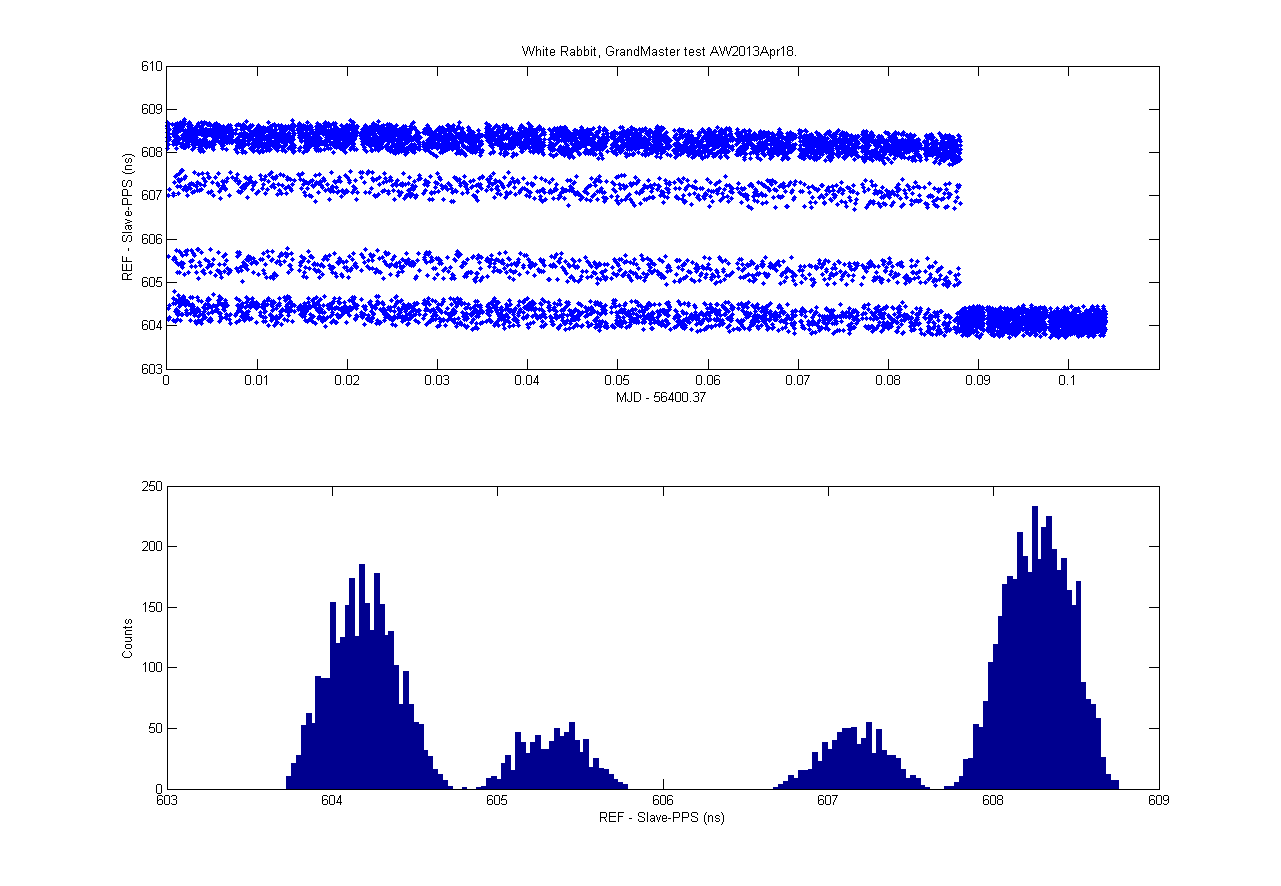Click the "0.02" tick label
Image resolution: width=1281 pixels, height=886 pixels.
(347, 381)
